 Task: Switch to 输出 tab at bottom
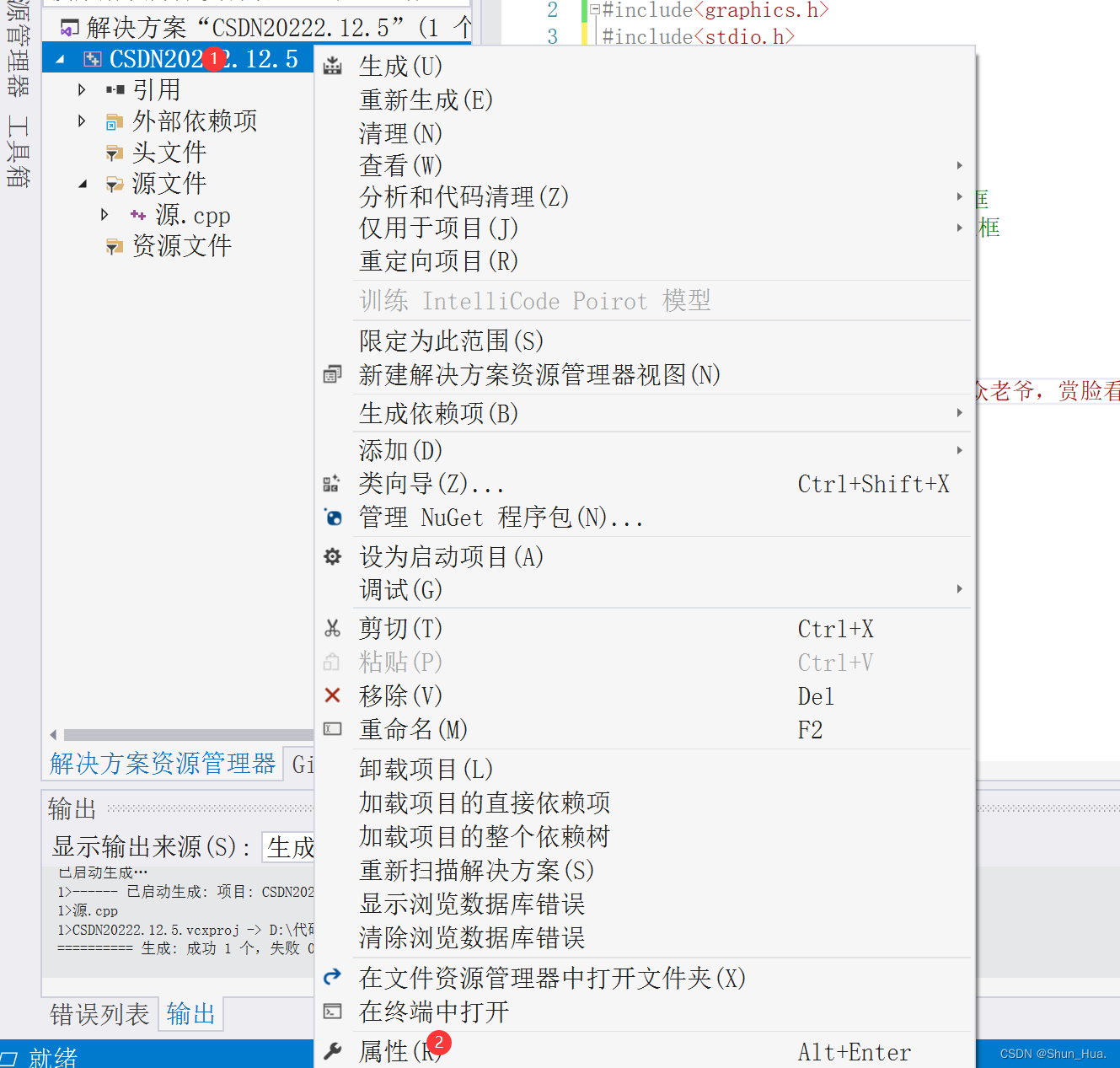click(191, 1014)
